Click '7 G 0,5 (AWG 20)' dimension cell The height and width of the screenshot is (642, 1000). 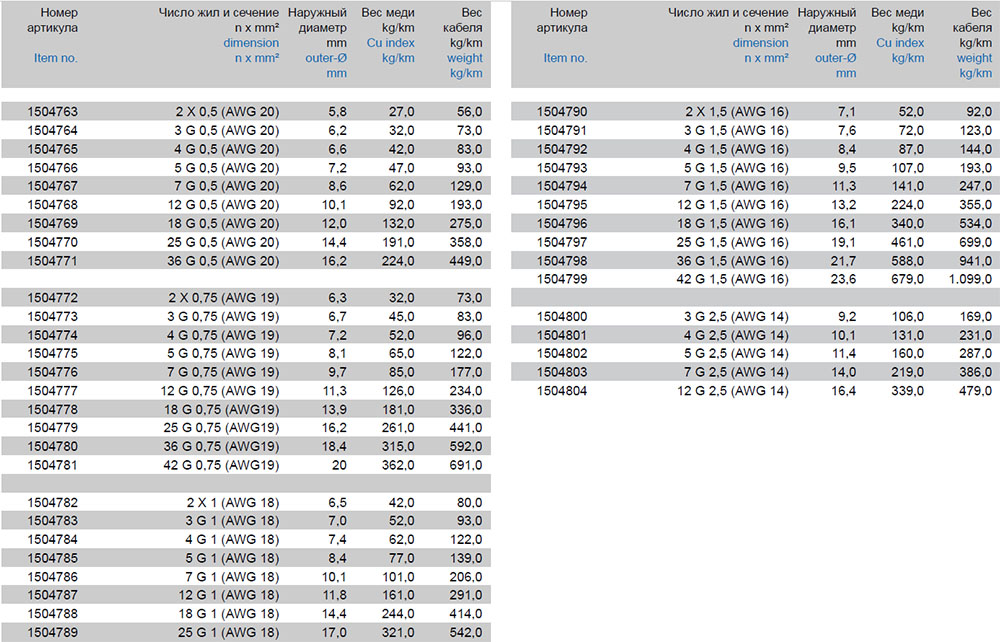228,186
